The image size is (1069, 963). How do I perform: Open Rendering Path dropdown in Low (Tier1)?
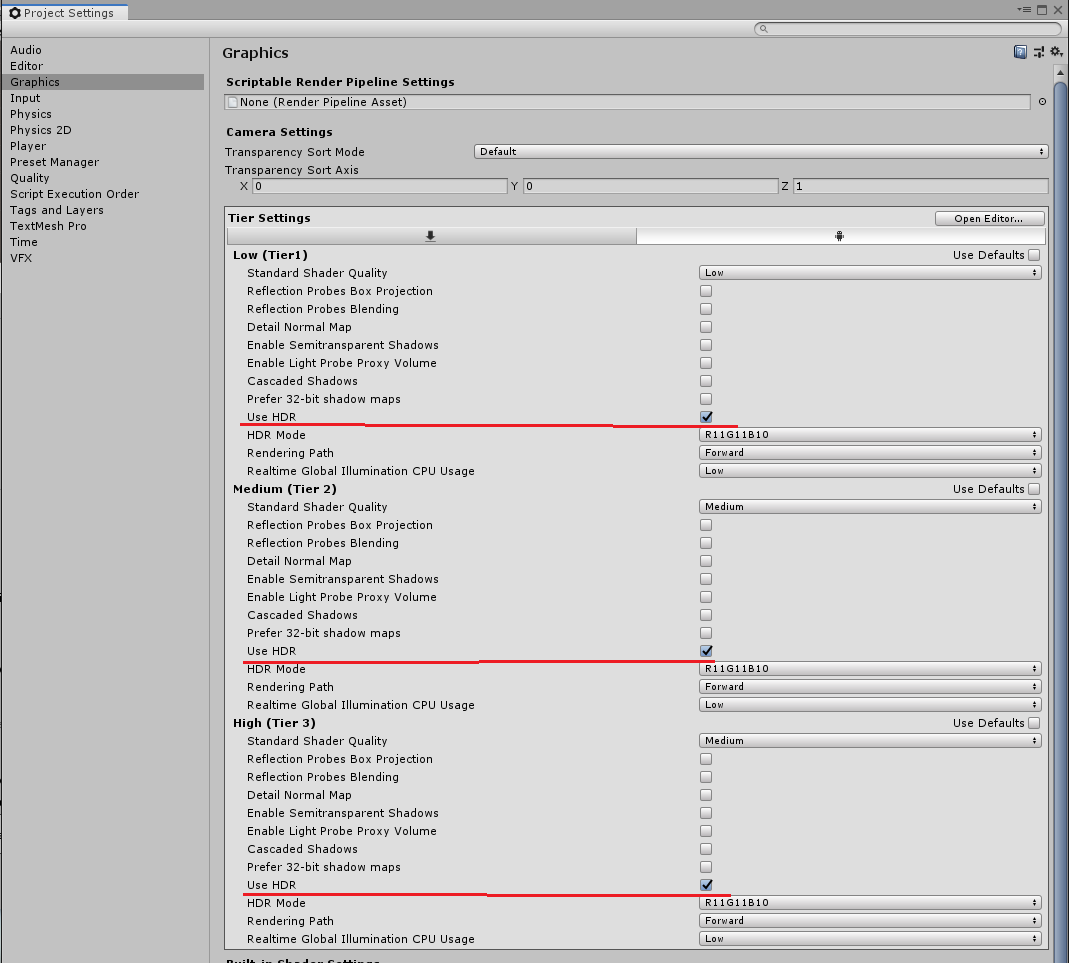coord(870,453)
